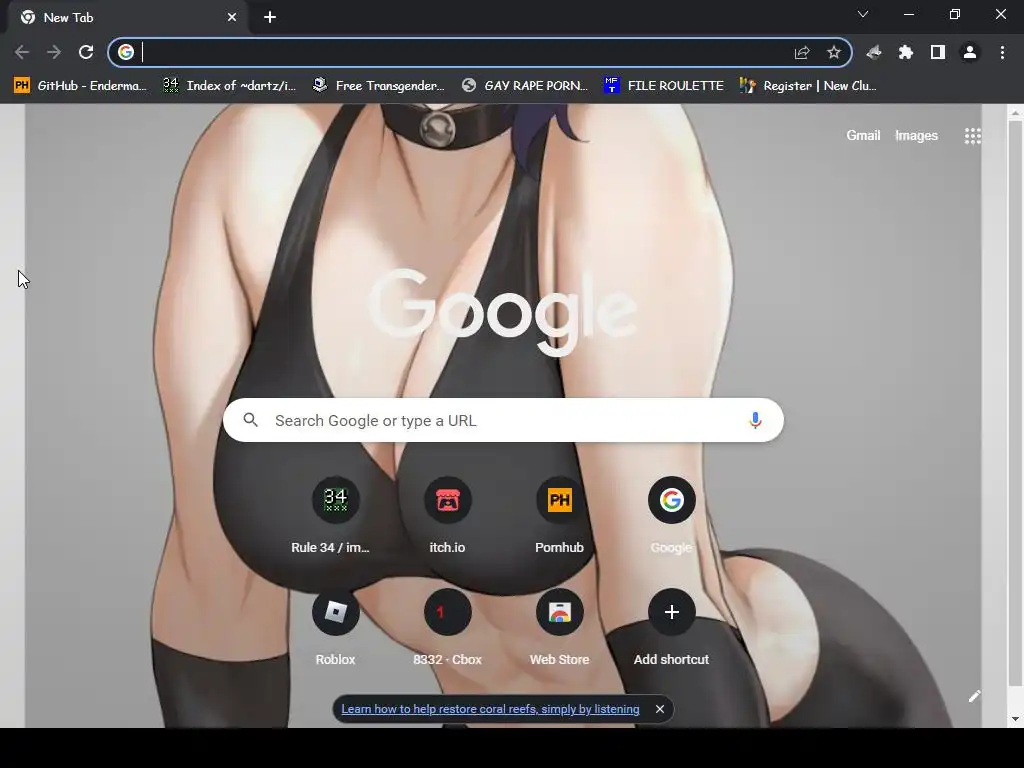The width and height of the screenshot is (1024, 768).
Task: Click the page scrollbar down arrow
Action: (1015, 719)
